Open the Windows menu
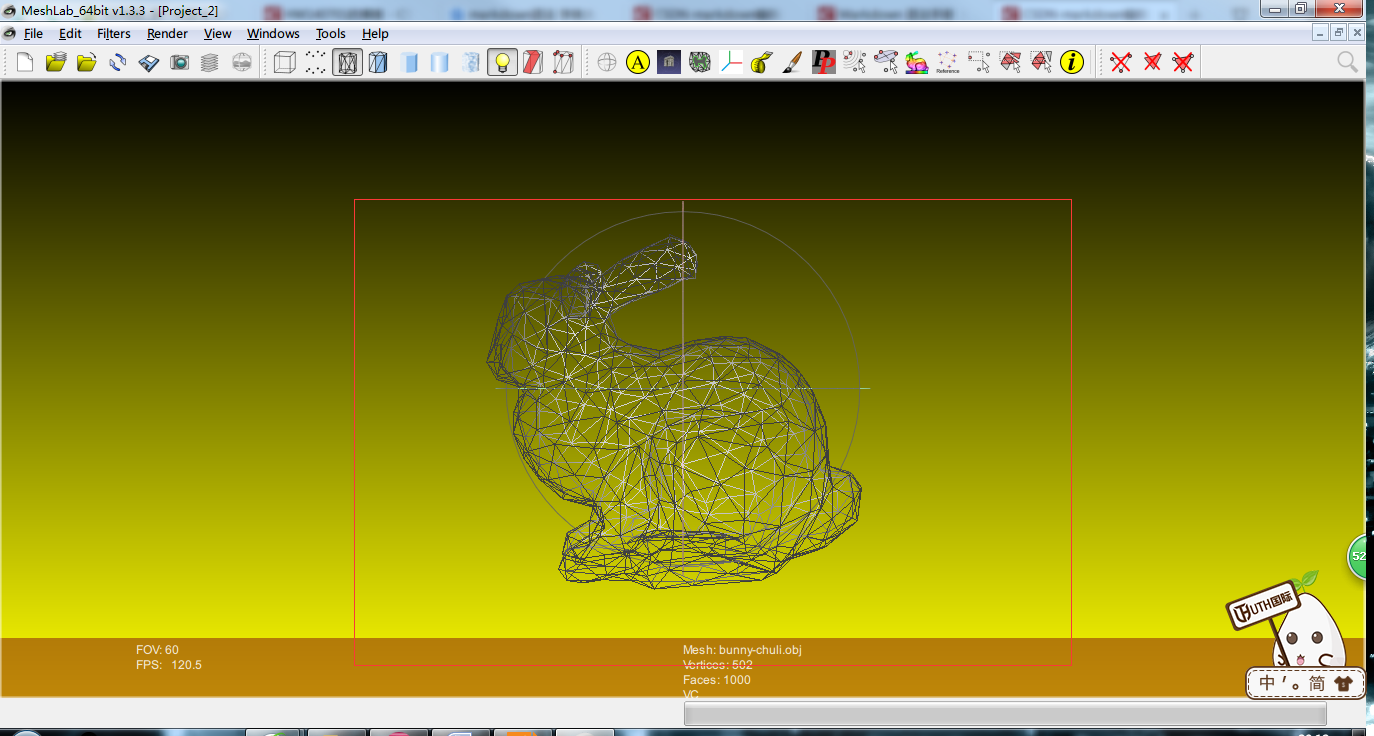The width and height of the screenshot is (1374, 736). tap(273, 33)
